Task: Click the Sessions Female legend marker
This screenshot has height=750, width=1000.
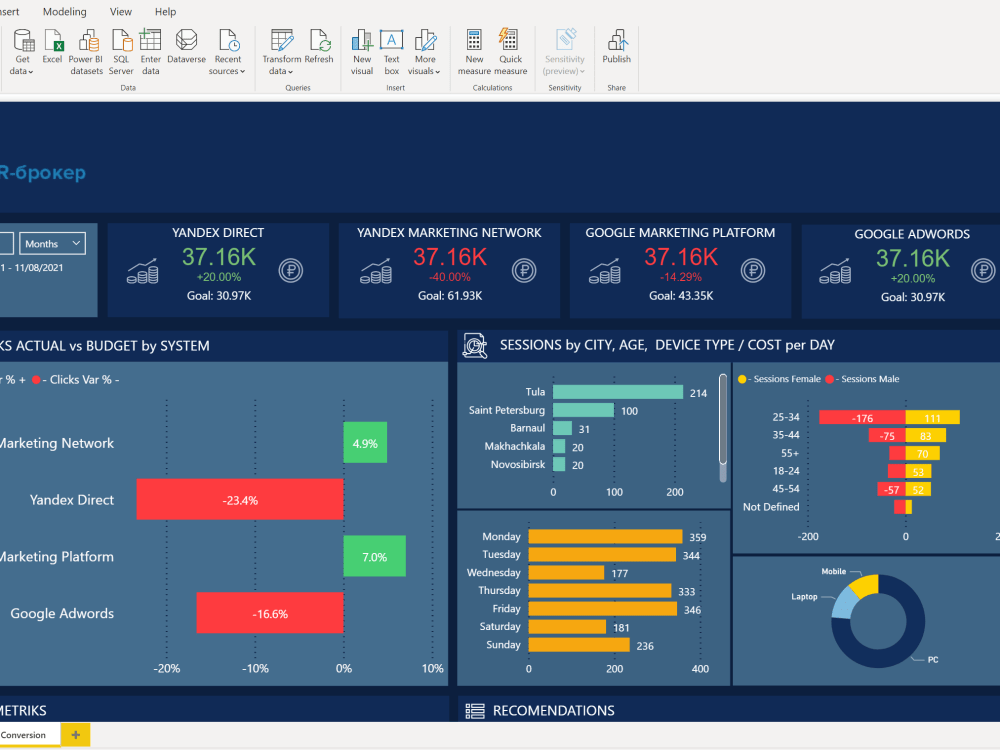Action: 742,379
